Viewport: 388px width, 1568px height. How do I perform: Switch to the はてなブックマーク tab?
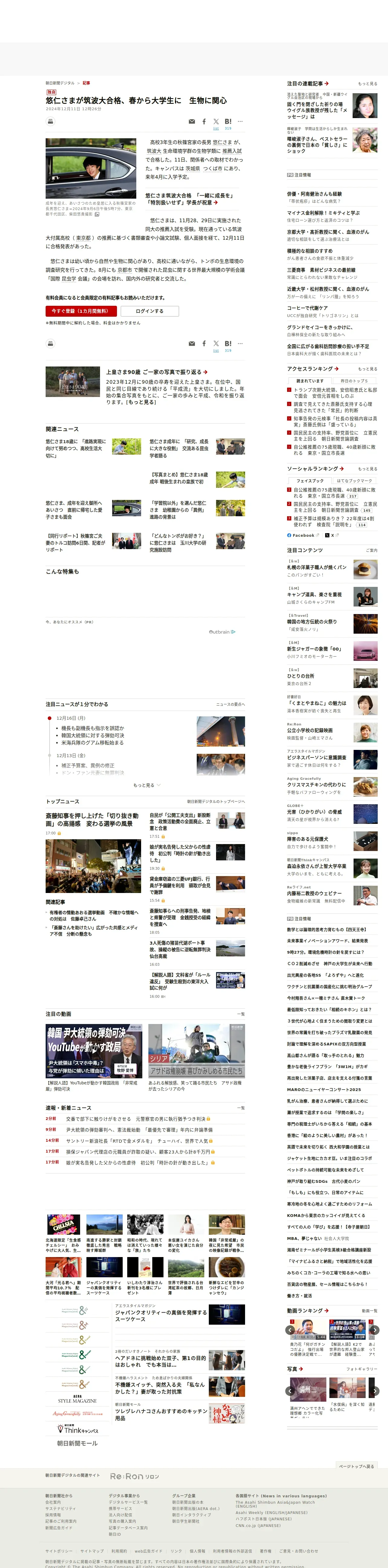pyautogui.click(x=354, y=481)
